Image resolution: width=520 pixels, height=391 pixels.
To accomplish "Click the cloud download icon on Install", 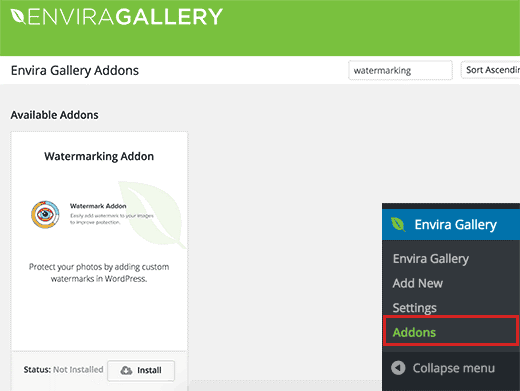I will point(126,370).
